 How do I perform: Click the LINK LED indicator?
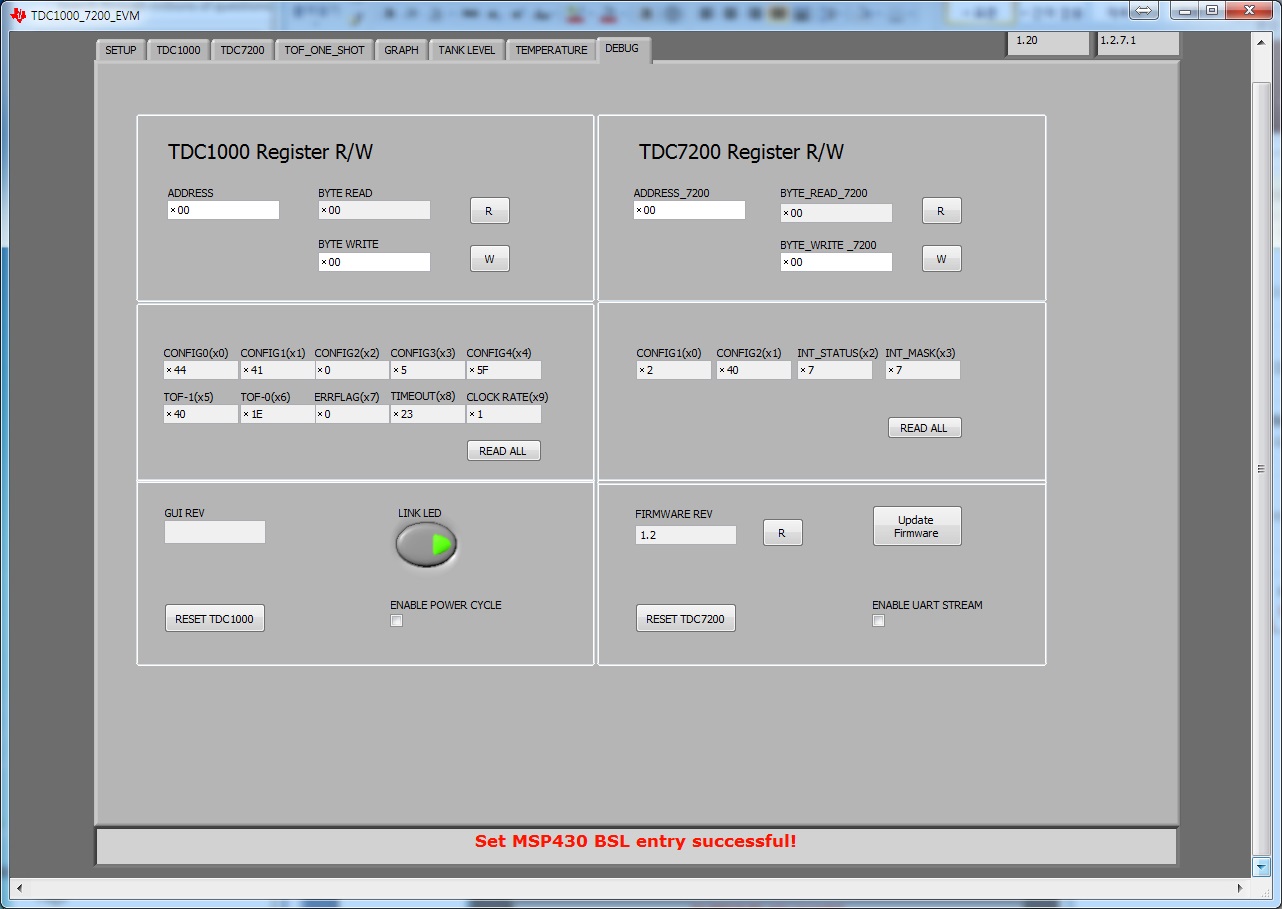tap(426, 544)
